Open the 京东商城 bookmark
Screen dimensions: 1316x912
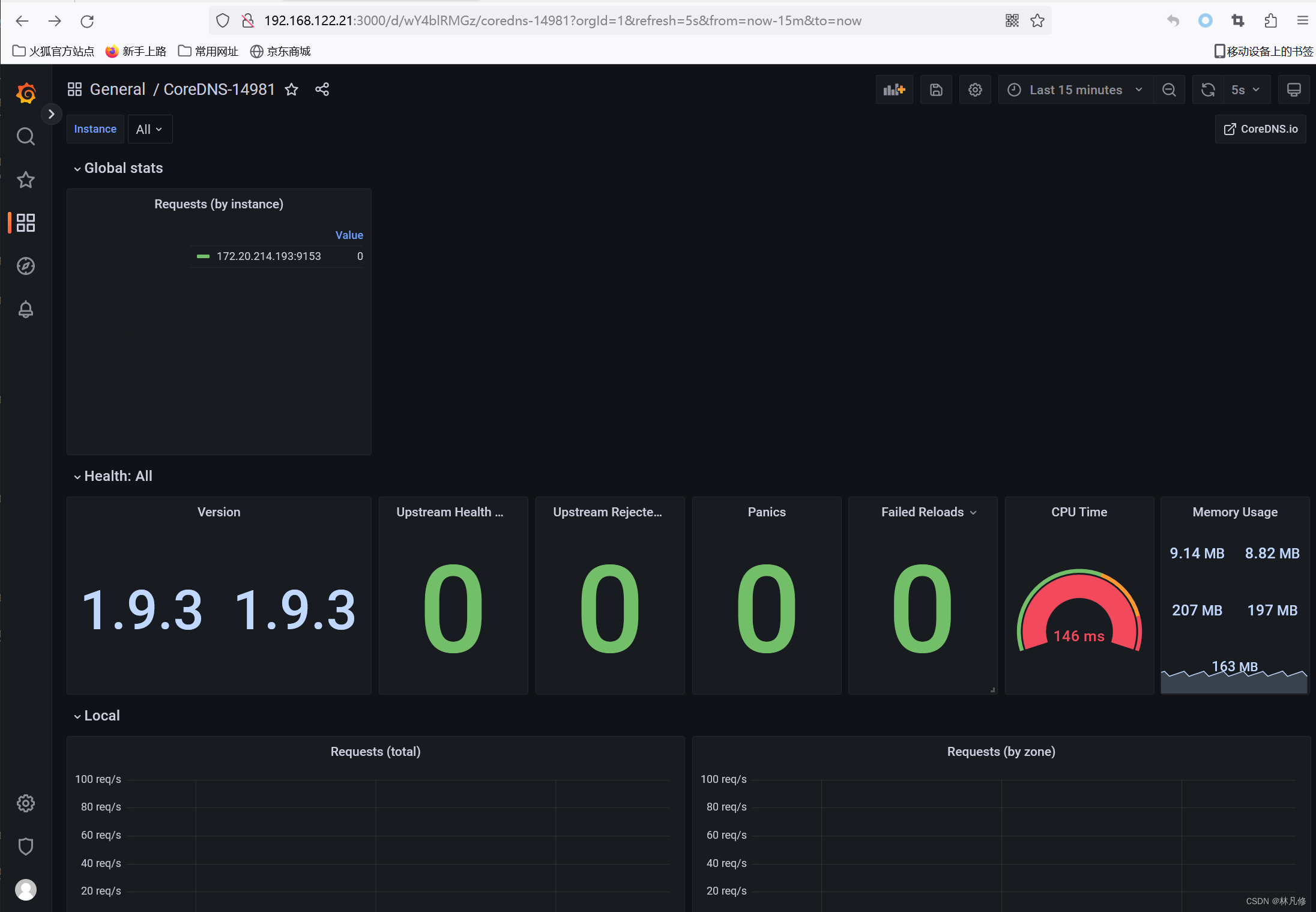coord(280,52)
